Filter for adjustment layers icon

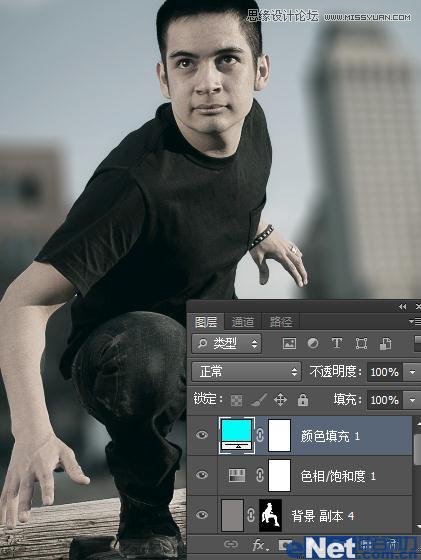[x=313, y=344]
